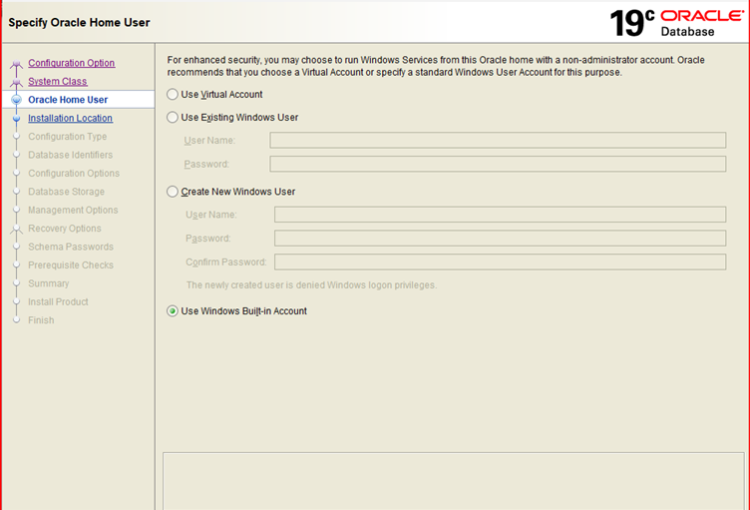Image resolution: width=750 pixels, height=510 pixels.
Task: Select Use Virtual Account radio button
Action: click(x=173, y=95)
